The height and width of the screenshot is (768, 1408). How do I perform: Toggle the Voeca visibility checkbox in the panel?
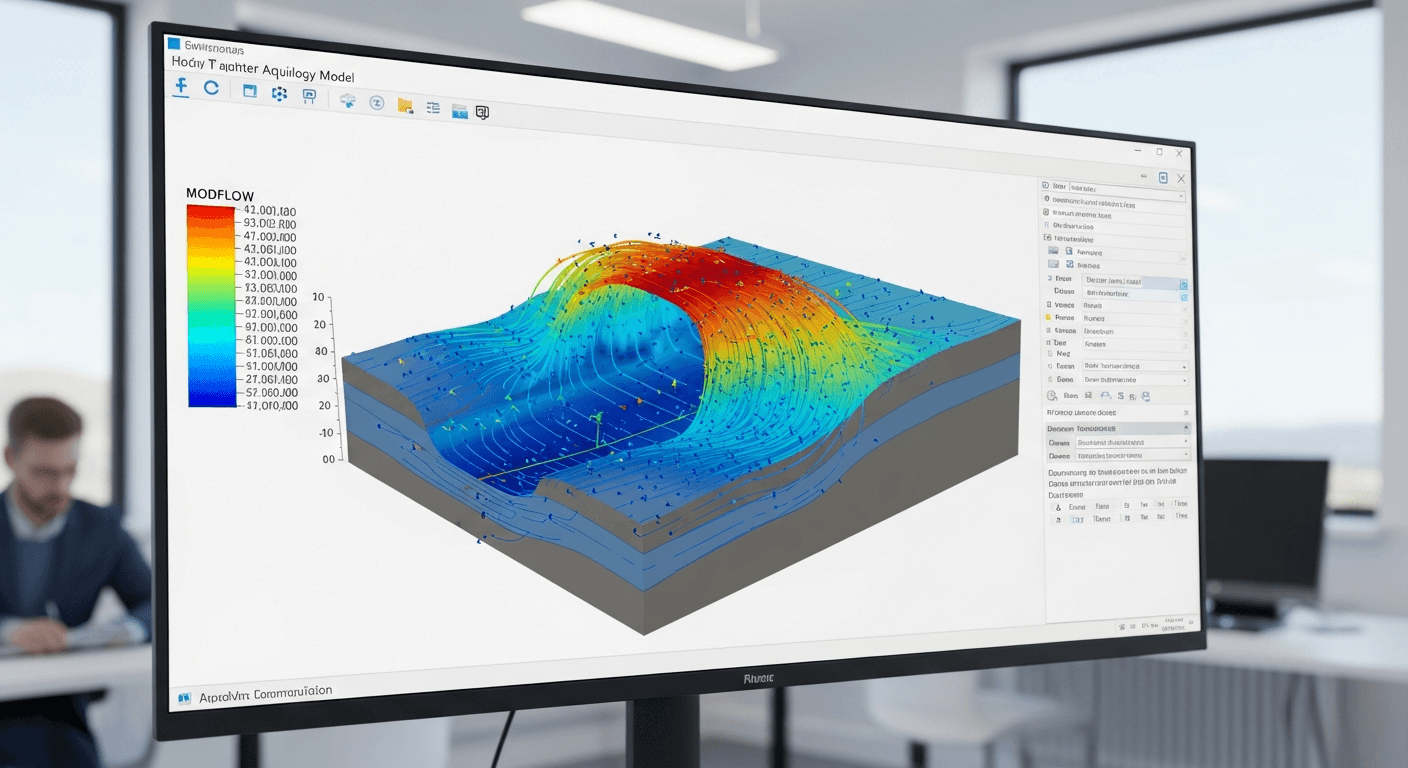1048,306
